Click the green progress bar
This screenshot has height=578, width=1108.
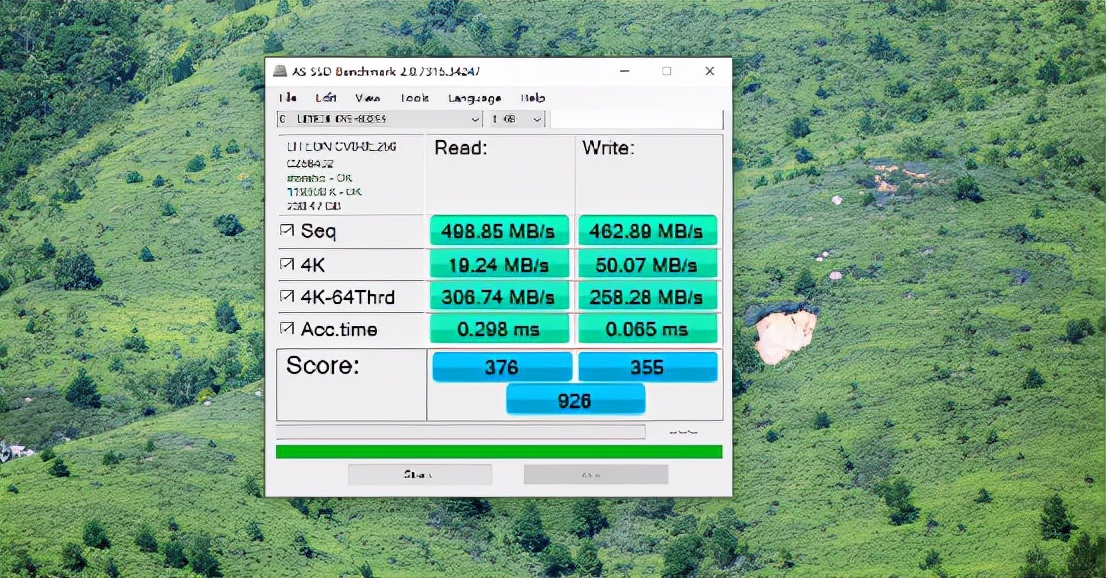click(x=498, y=451)
